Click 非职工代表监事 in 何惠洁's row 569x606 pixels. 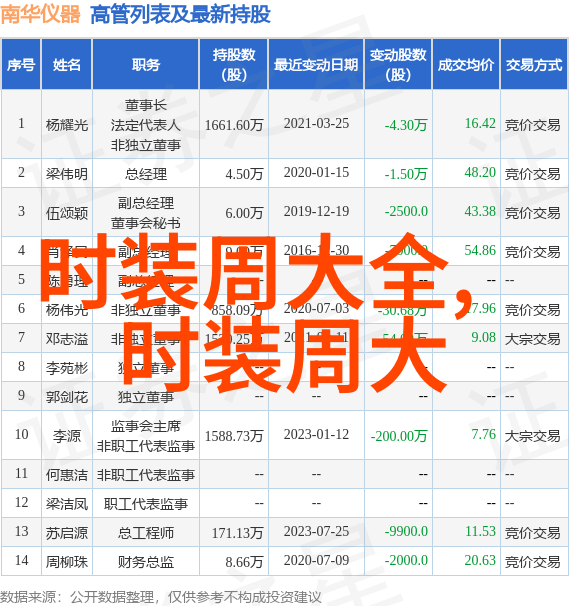[x=146, y=474]
